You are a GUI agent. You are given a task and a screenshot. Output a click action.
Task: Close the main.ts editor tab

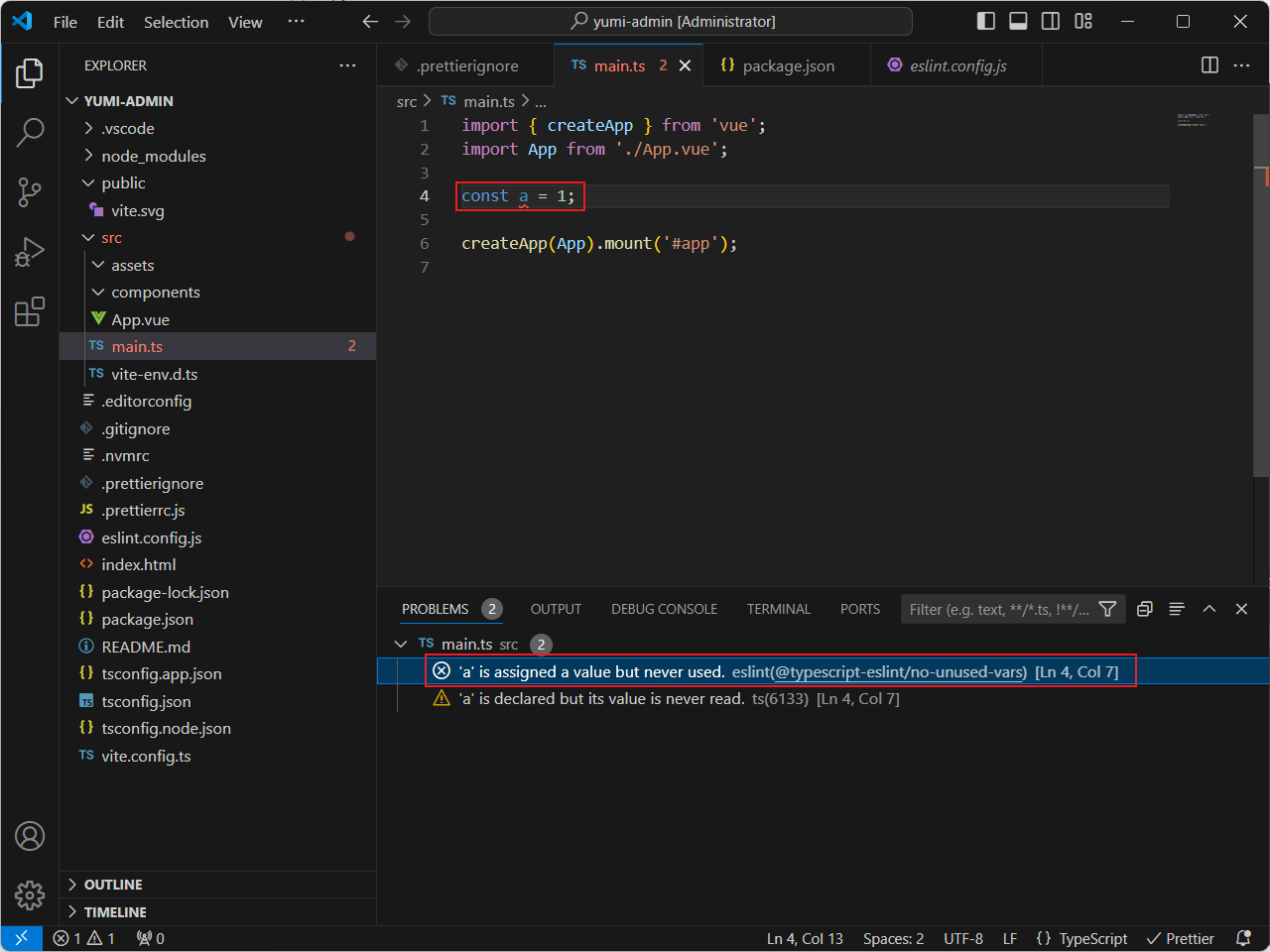coord(685,65)
